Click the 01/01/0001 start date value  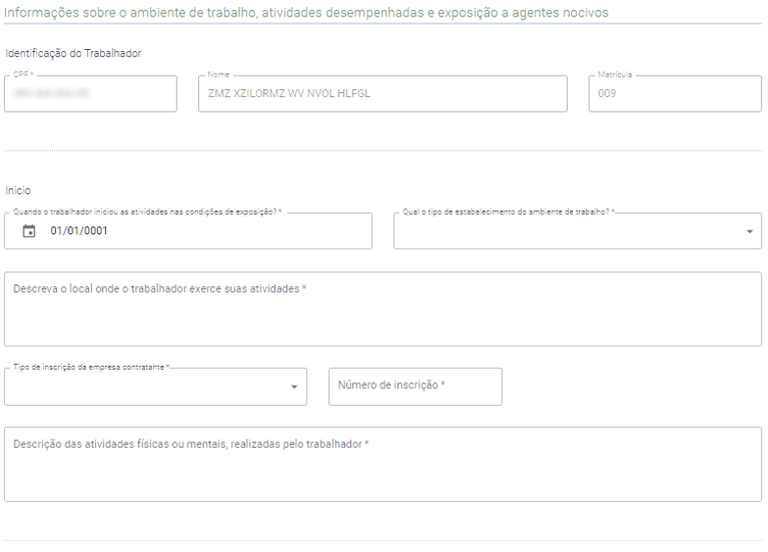pyautogui.click(x=79, y=231)
